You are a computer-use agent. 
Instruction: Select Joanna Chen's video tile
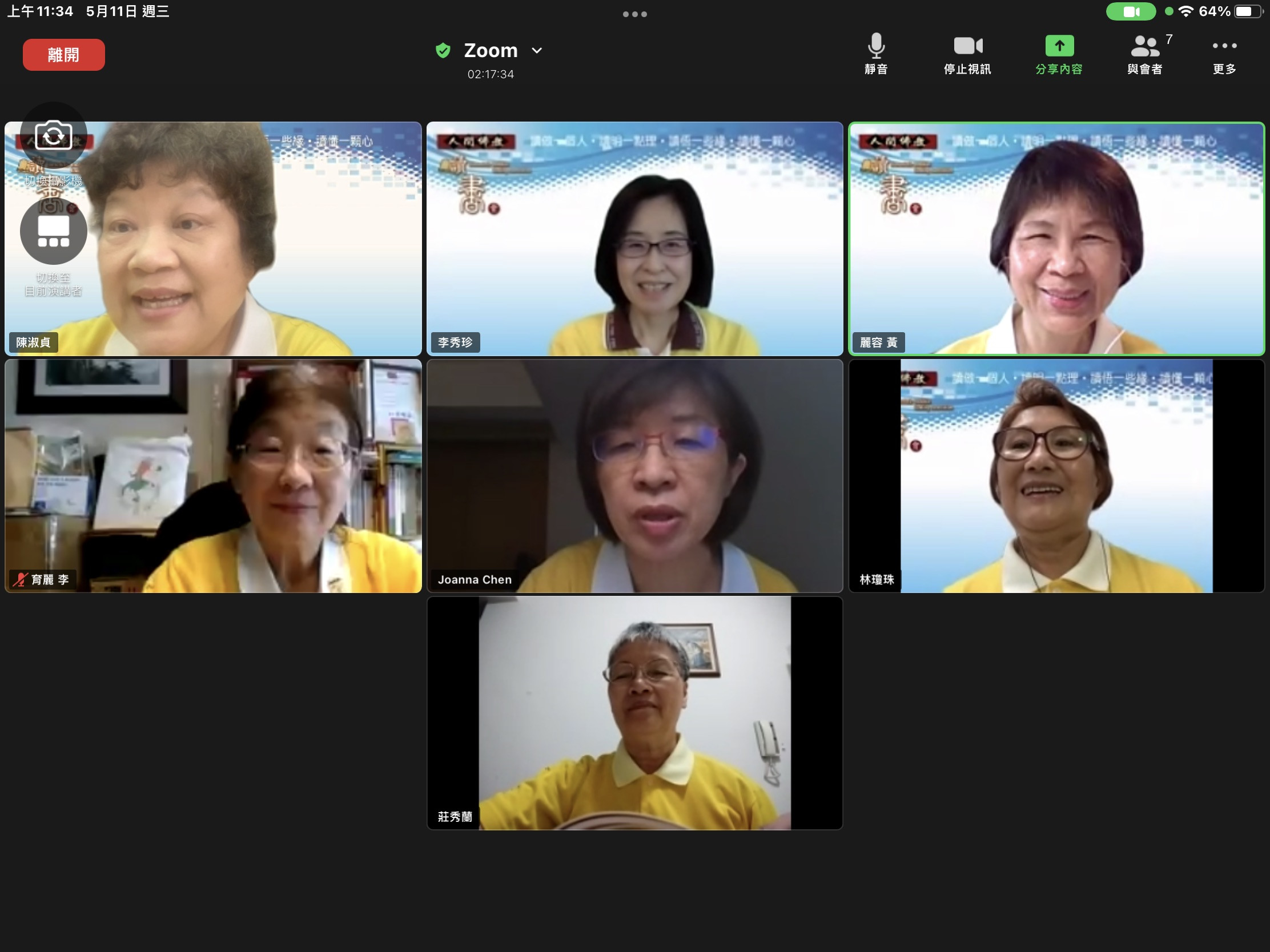coord(634,477)
